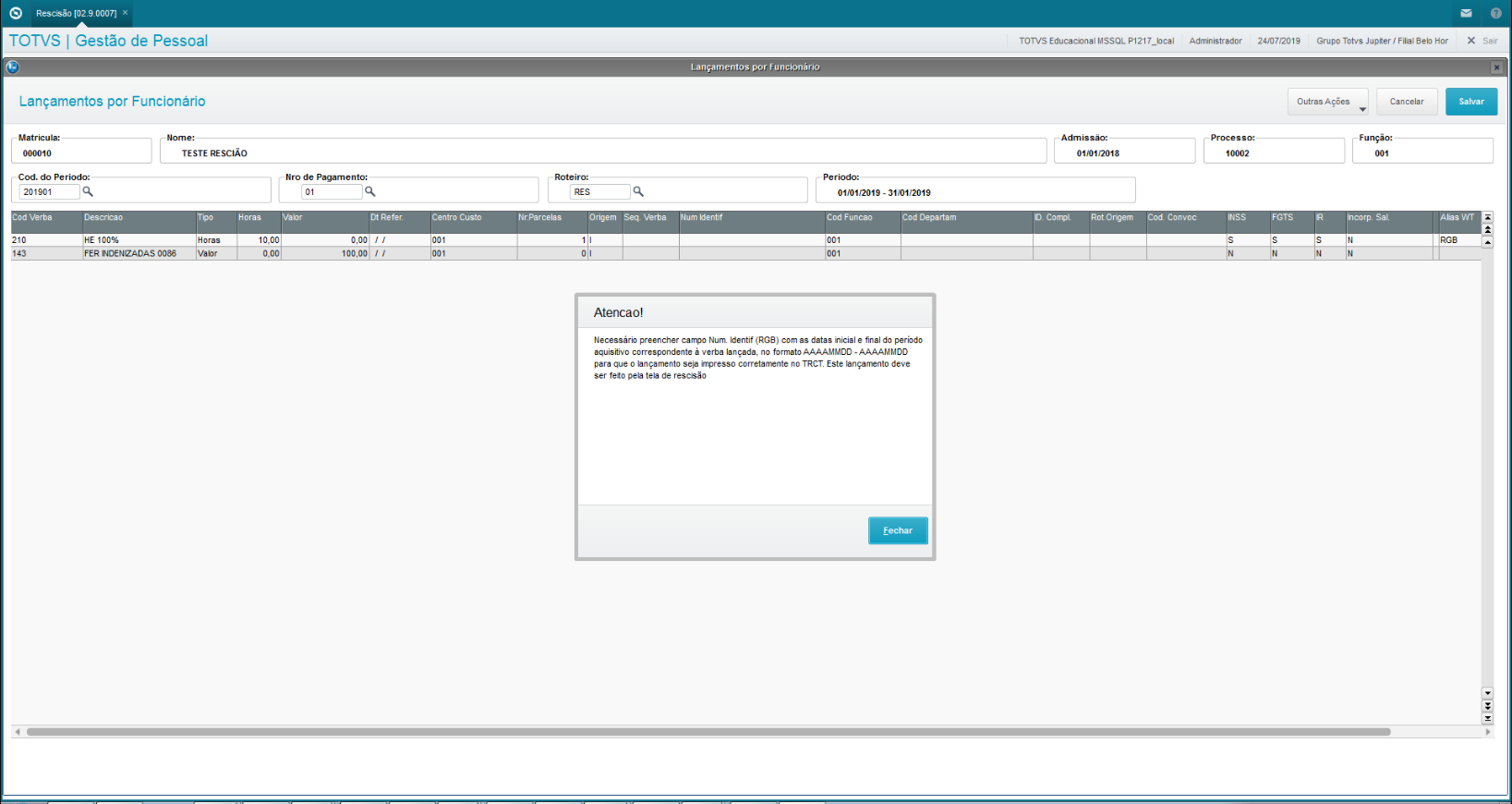The image size is (1512, 804).
Task: Move up one row with single up arrow
Action: click(1487, 242)
